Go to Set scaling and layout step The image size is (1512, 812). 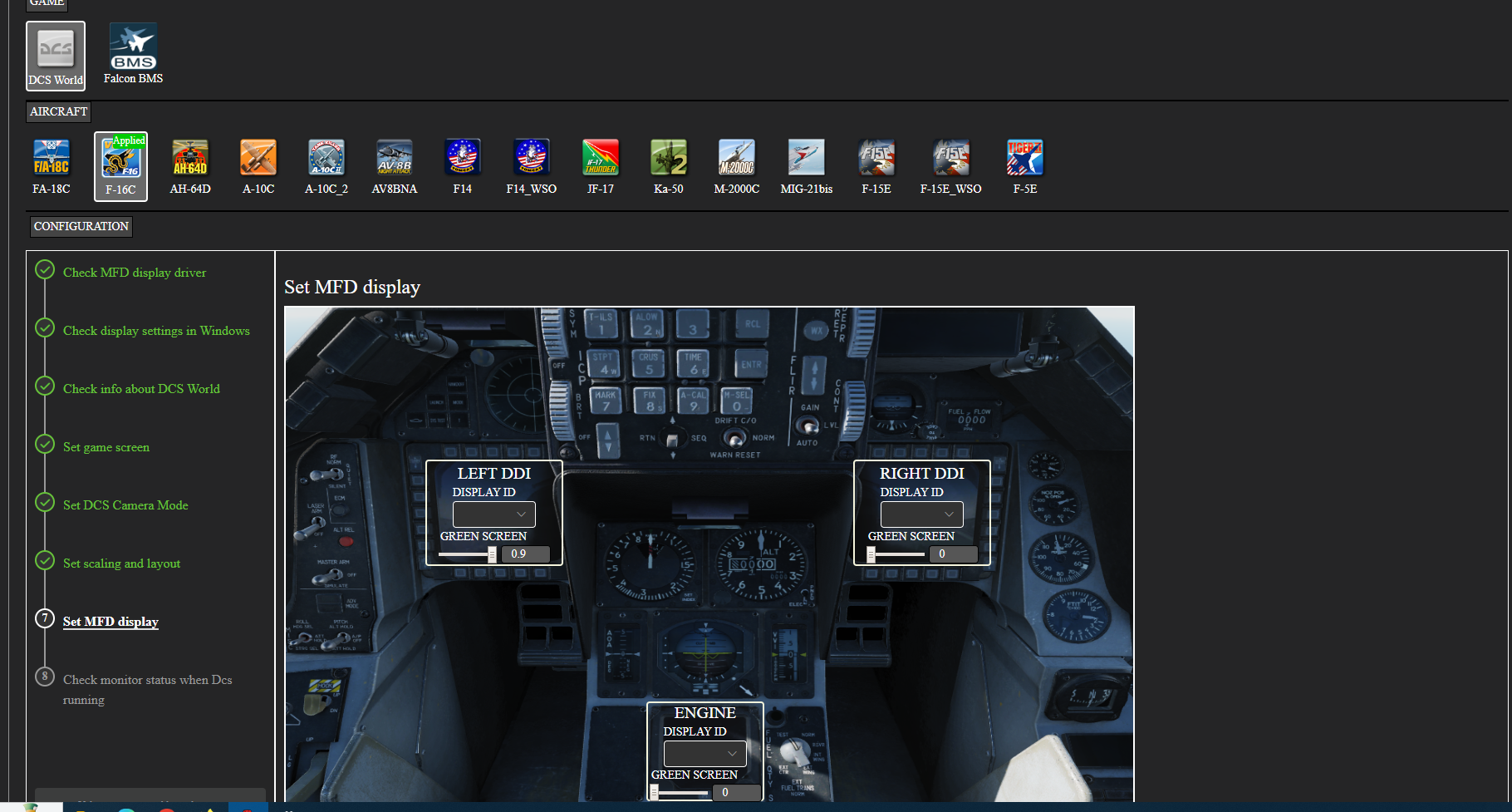(121, 563)
